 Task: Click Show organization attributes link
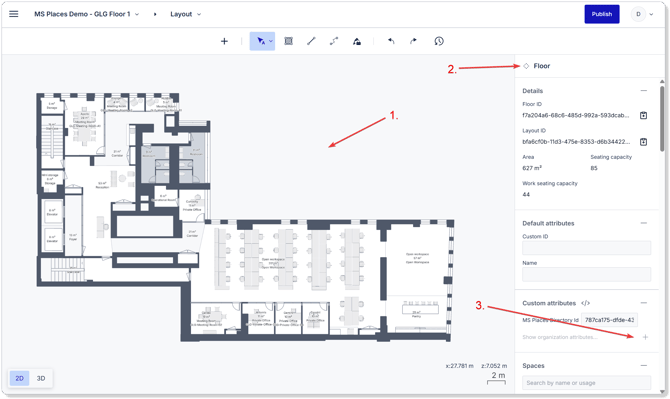[x=560, y=337]
